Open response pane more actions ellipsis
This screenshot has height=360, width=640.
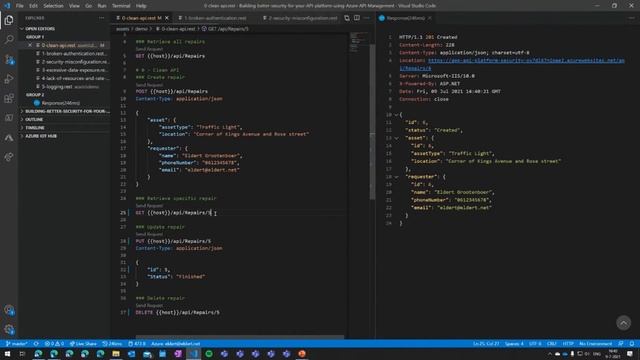pyautogui.click(x=631, y=18)
